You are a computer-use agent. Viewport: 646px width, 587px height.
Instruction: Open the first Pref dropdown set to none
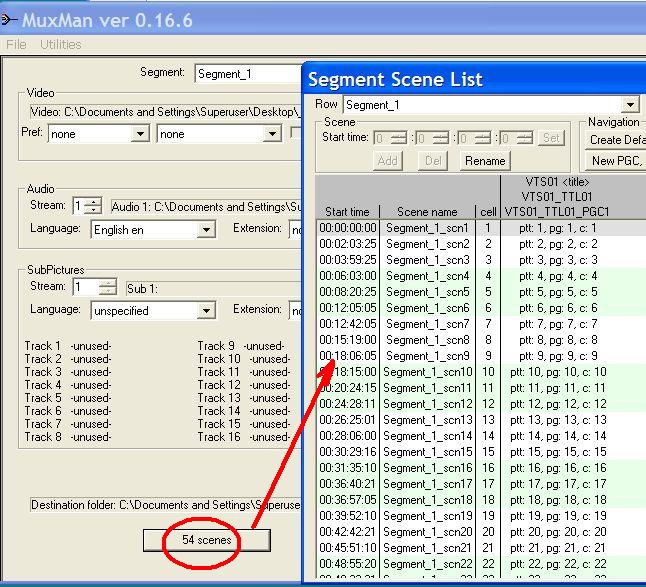(x=98, y=134)
